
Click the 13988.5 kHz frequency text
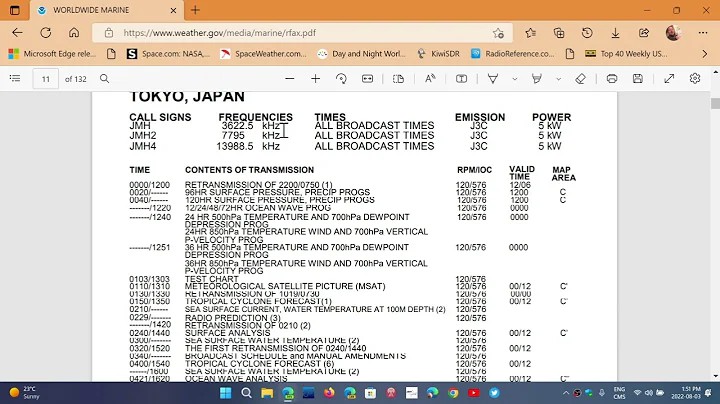248,146
